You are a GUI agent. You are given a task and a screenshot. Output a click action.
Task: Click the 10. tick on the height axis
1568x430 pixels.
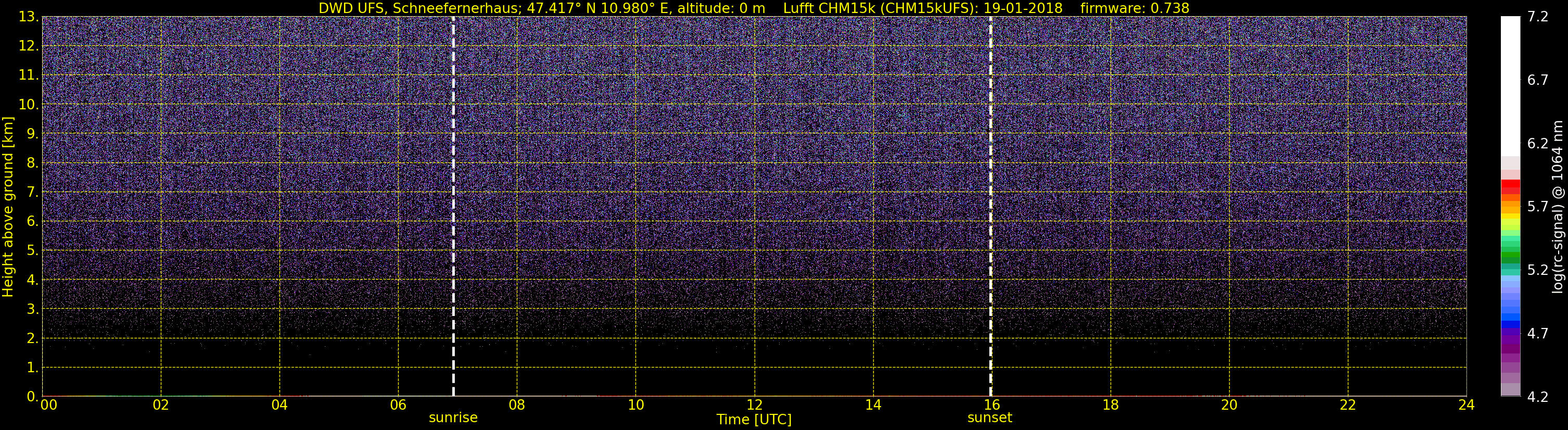click(28, 104)
